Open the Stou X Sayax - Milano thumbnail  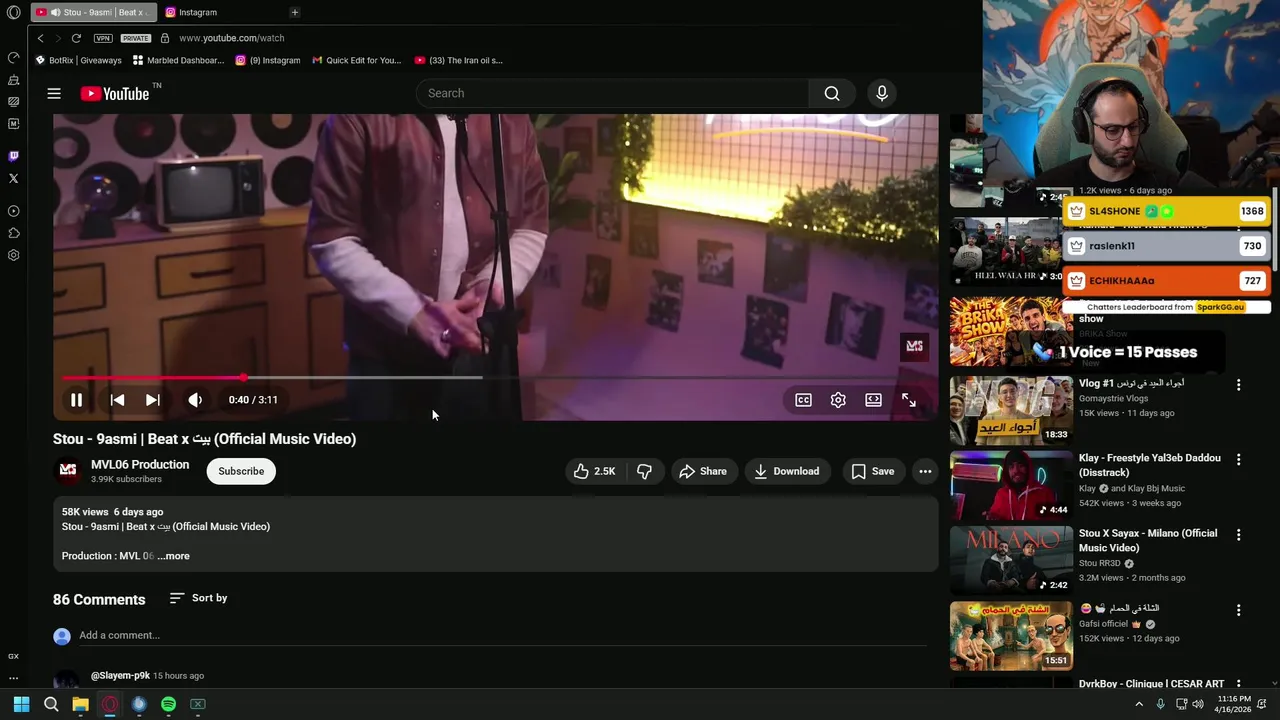pos(1011,560)
